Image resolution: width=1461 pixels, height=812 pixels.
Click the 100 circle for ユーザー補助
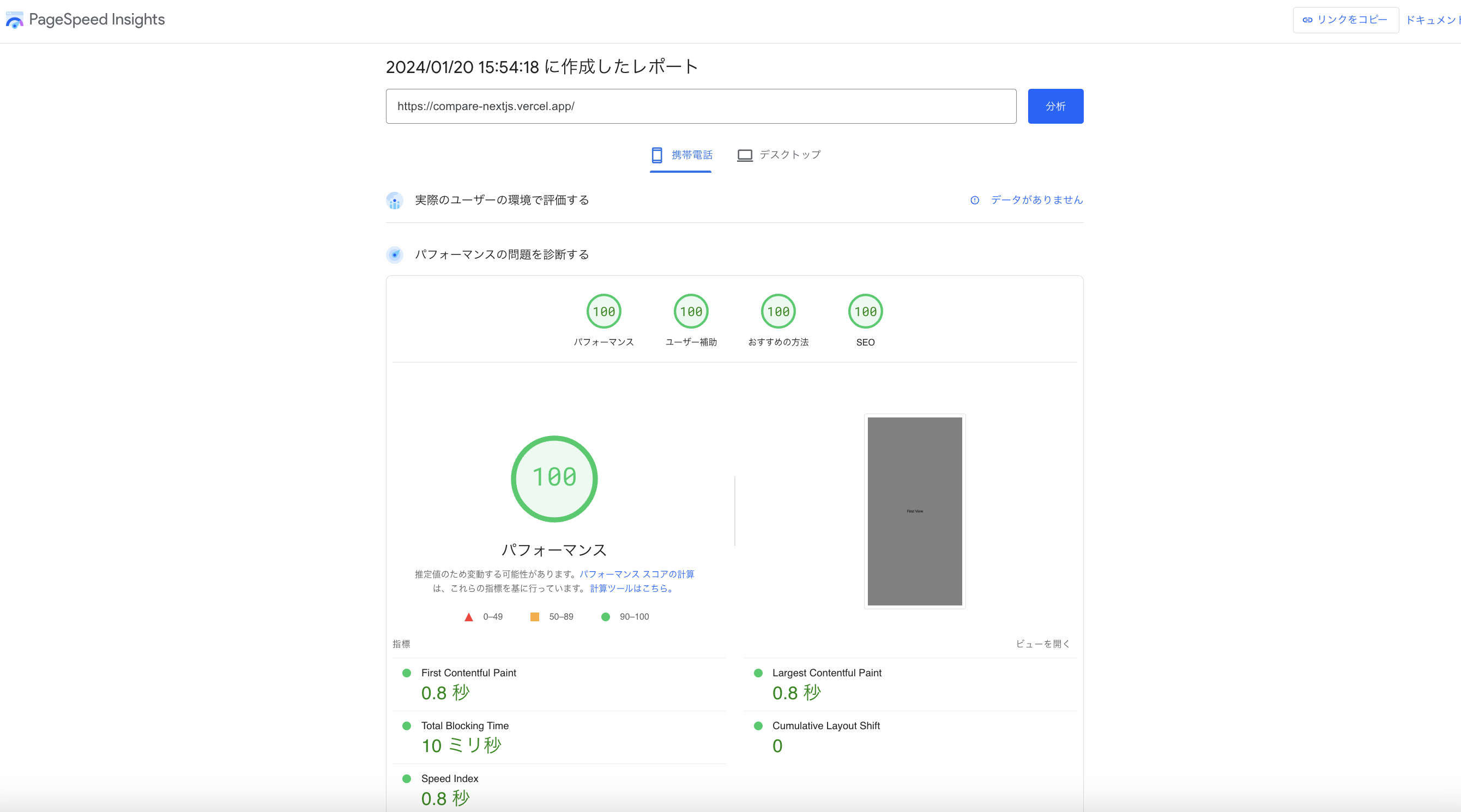(x=691, y=311)
